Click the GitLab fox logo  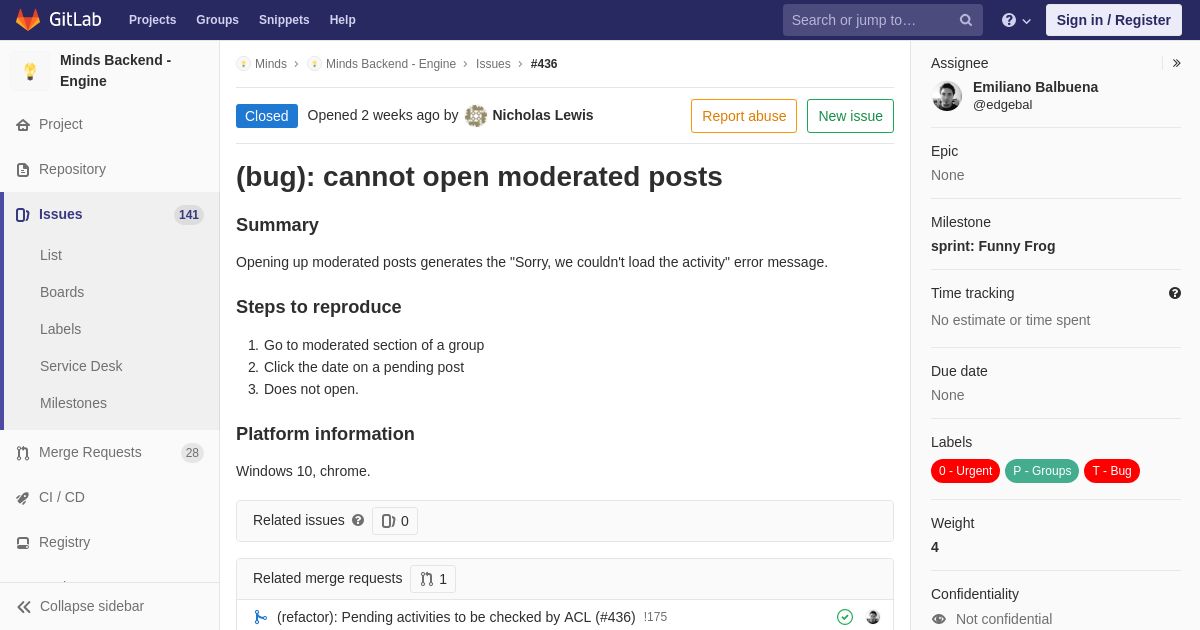click(x=28, y=20)
